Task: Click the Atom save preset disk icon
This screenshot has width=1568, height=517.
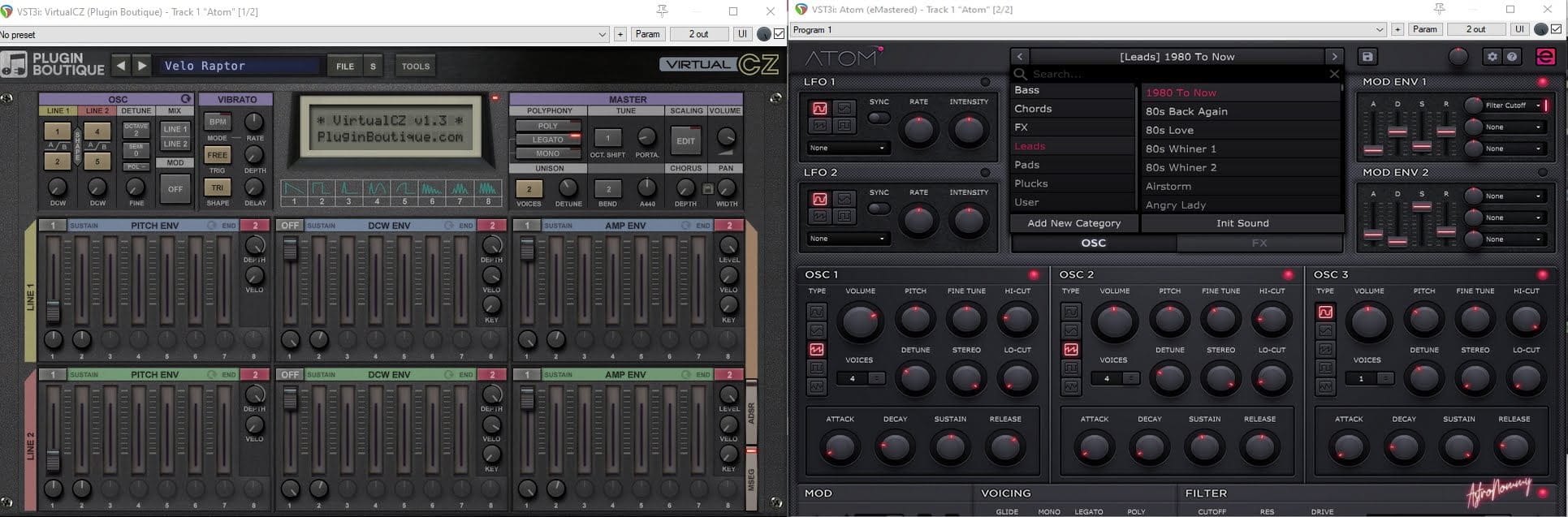Action: click(x=1367, y=57)
